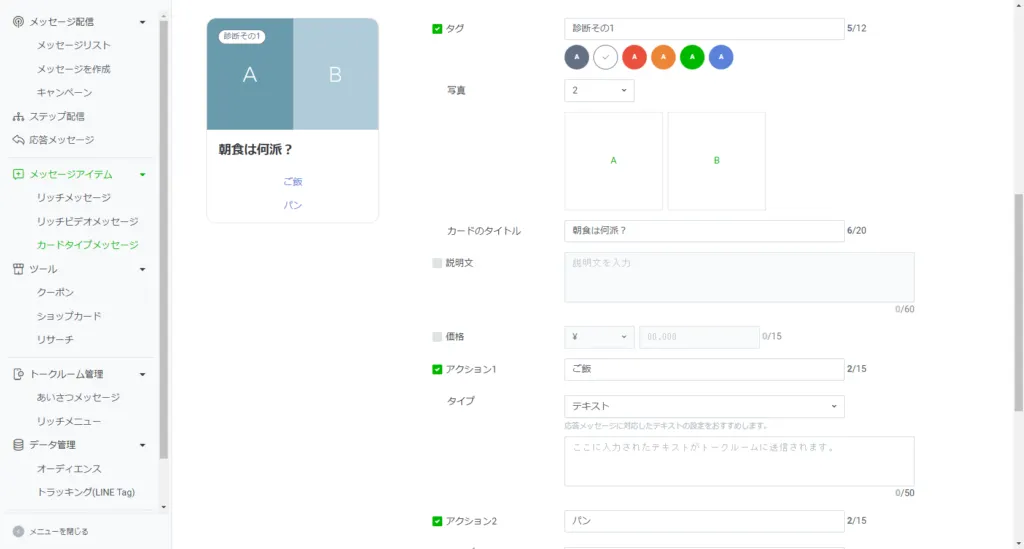This screenshot has width=1024, height=549.
Task: Click the step delivery icon
Action: coord(18,116)
